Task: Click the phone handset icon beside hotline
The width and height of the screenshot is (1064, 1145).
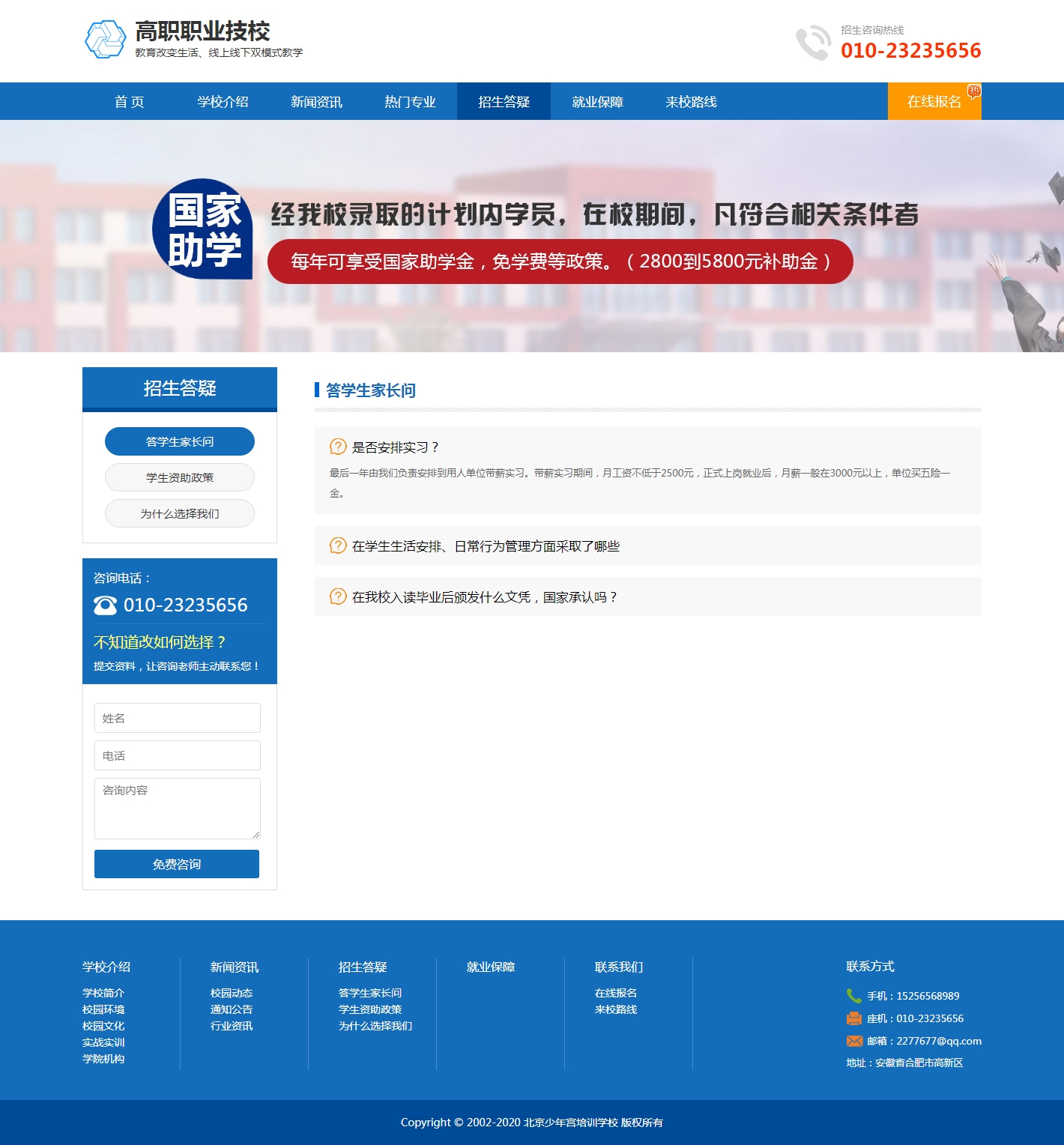Action: pyautogui.click(x=812, y=43)
